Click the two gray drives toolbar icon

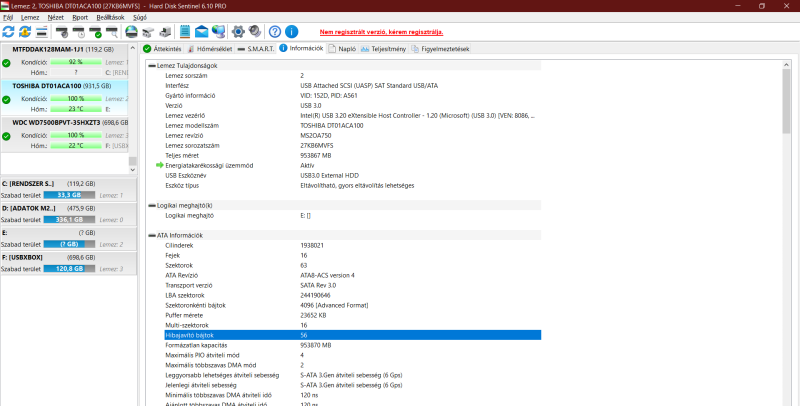click(x=148, y=32)
